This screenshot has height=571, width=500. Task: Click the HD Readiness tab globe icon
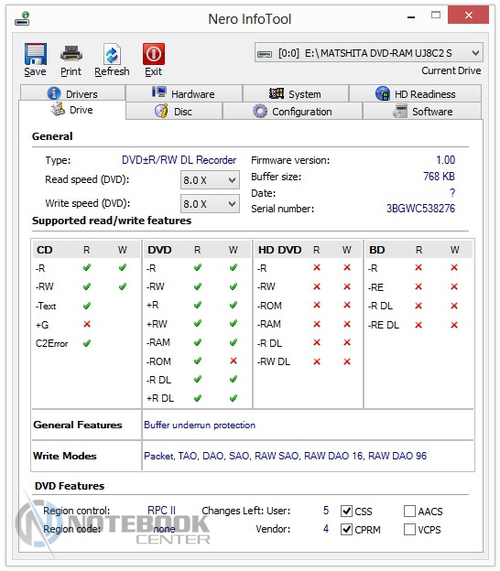pyautogui.click(x=383, y=94)
